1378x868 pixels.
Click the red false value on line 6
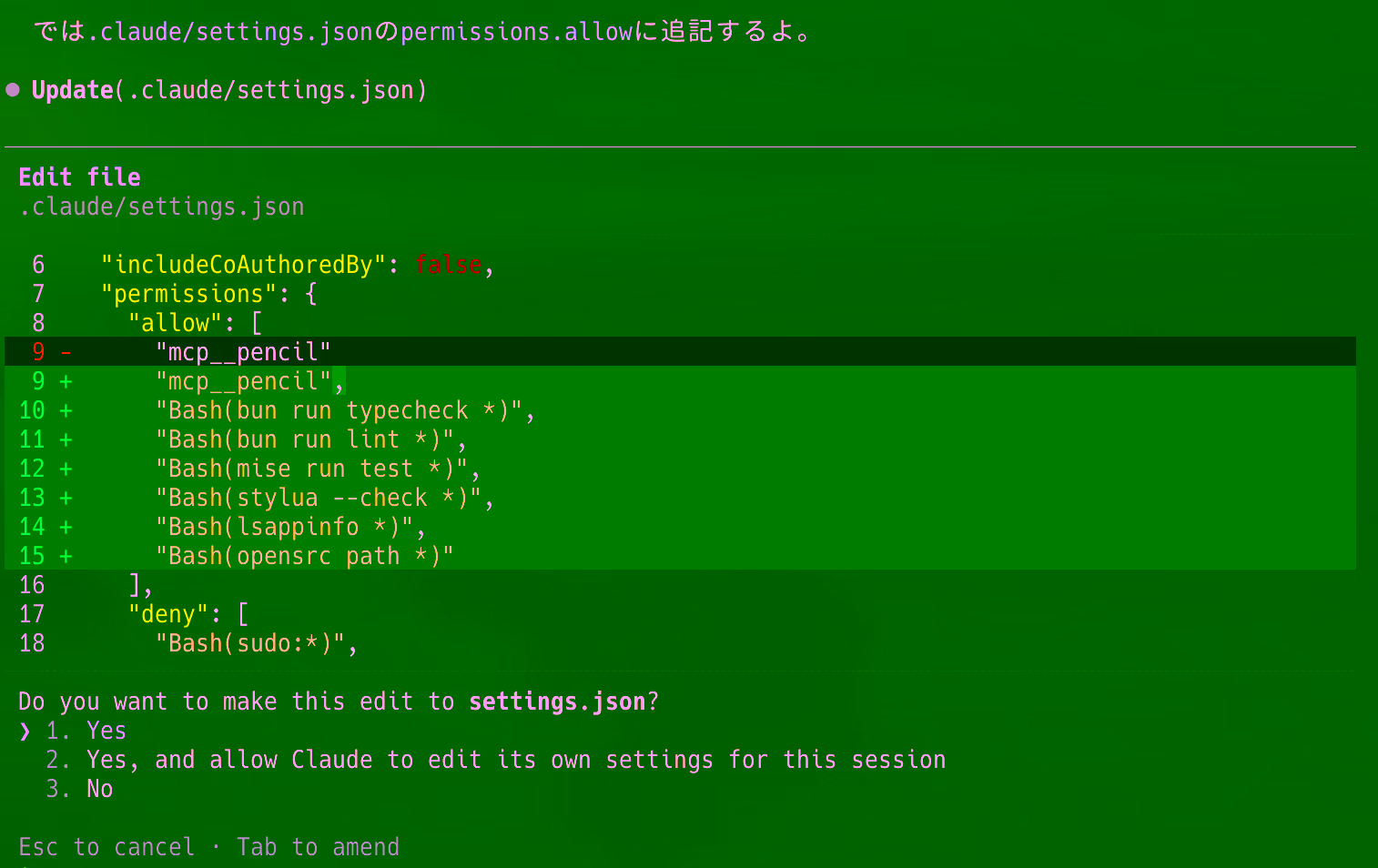pyautogui.click(x=448, y=265)
